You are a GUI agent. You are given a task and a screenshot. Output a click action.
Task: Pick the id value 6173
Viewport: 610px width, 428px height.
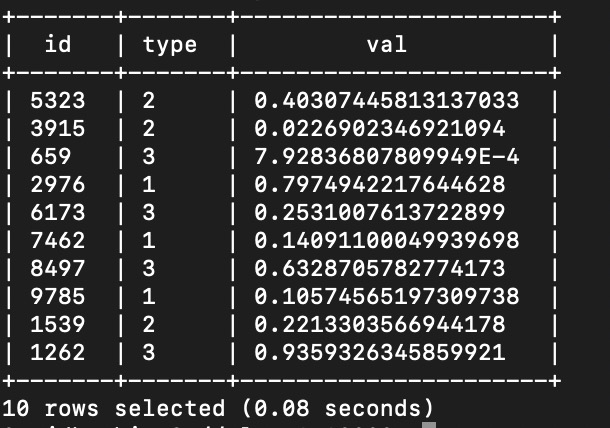pos(58,212)
